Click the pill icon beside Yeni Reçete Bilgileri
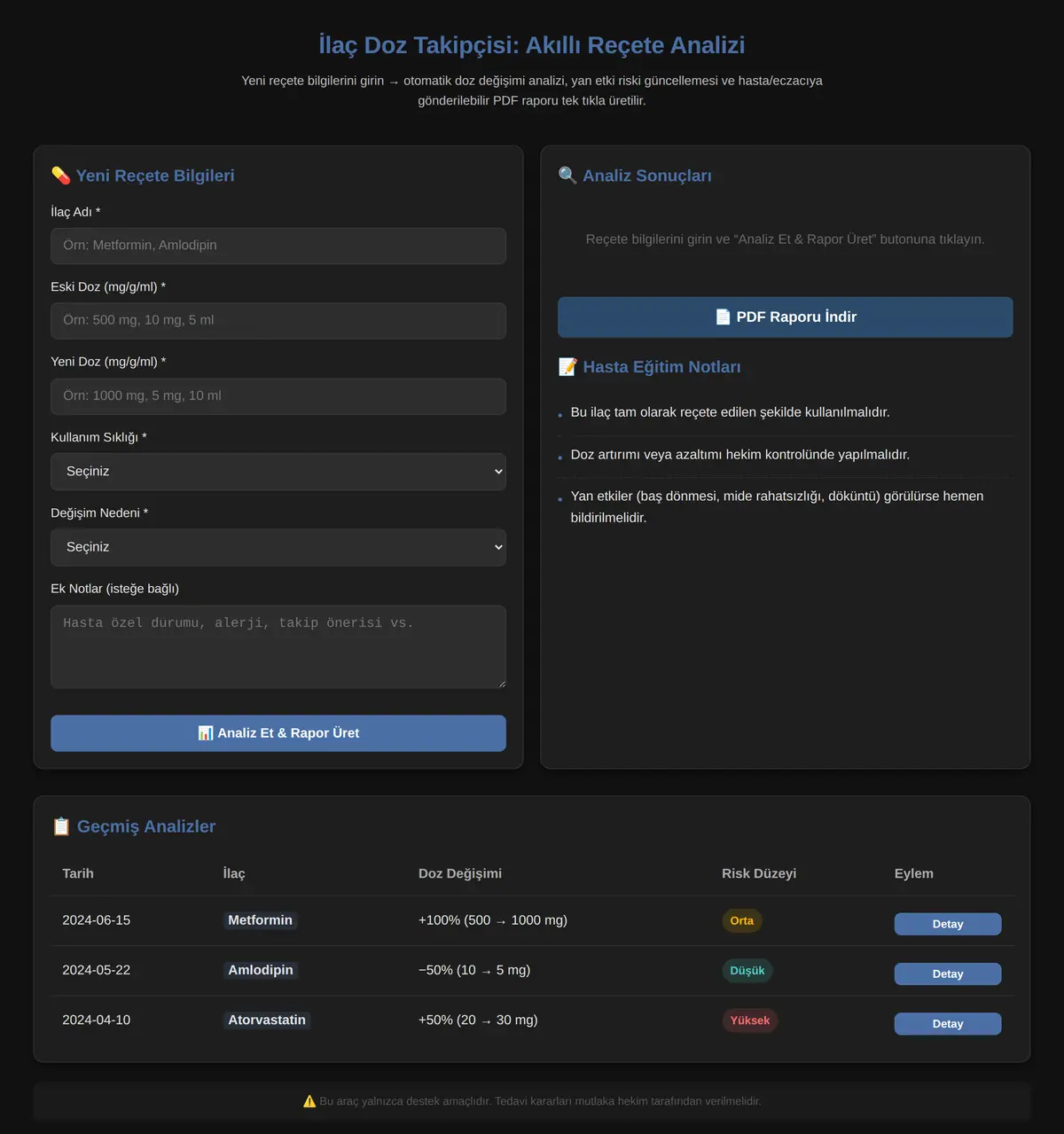This screenshot has width=1064, height=1134. coord(60,176)
